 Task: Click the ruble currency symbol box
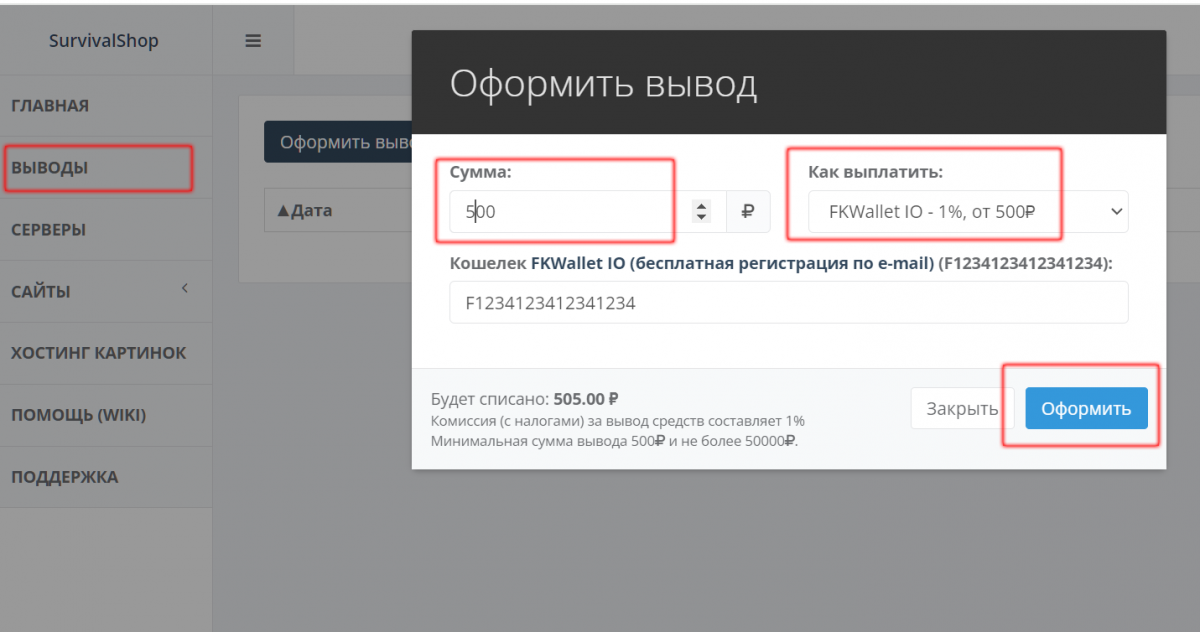pos(748,212)
